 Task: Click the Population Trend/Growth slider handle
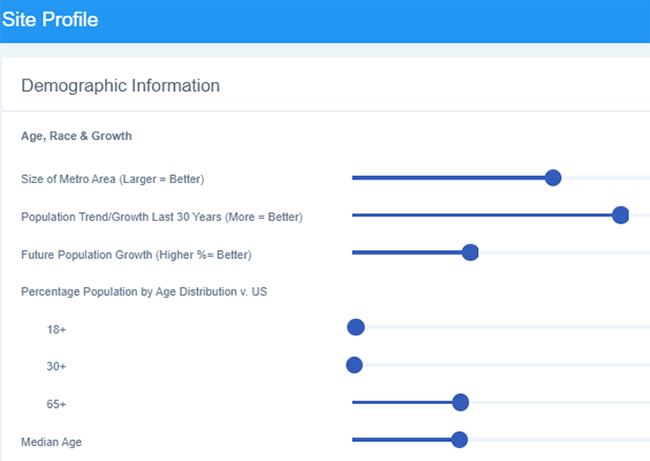point(621,215)
